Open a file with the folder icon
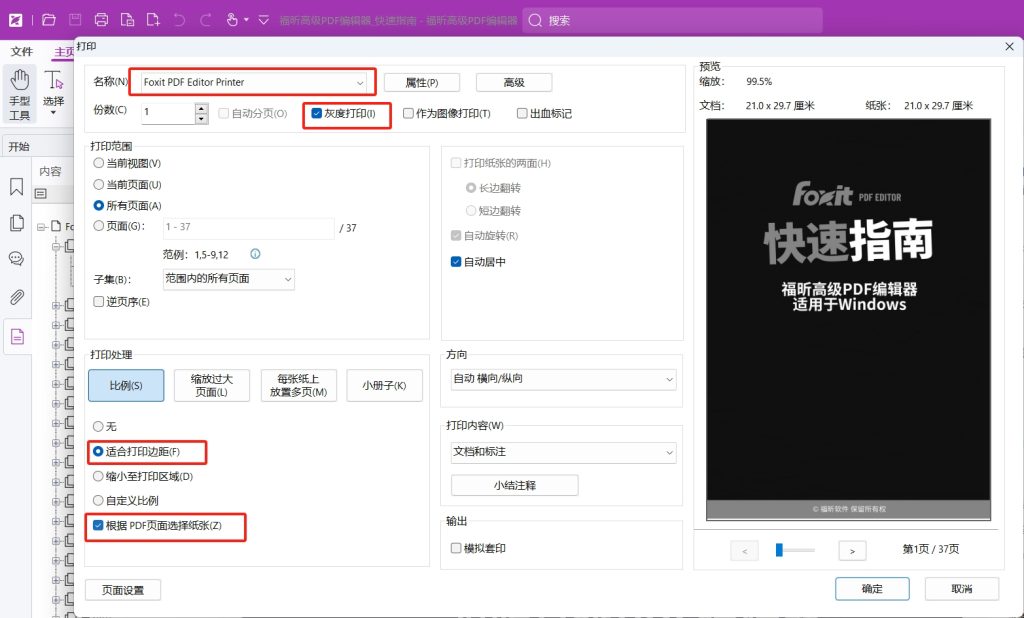This screenshot has width=1024, height=618. 49,20
